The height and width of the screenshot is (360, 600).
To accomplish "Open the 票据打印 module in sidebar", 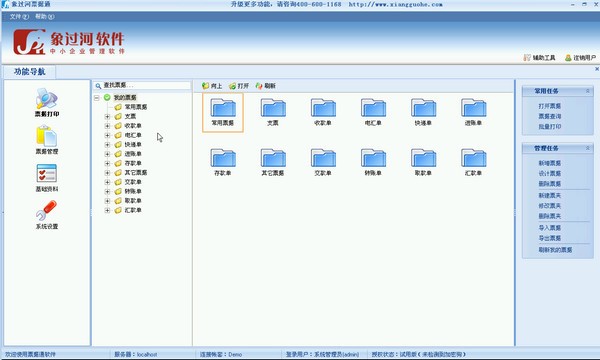I will click(47, 103).
